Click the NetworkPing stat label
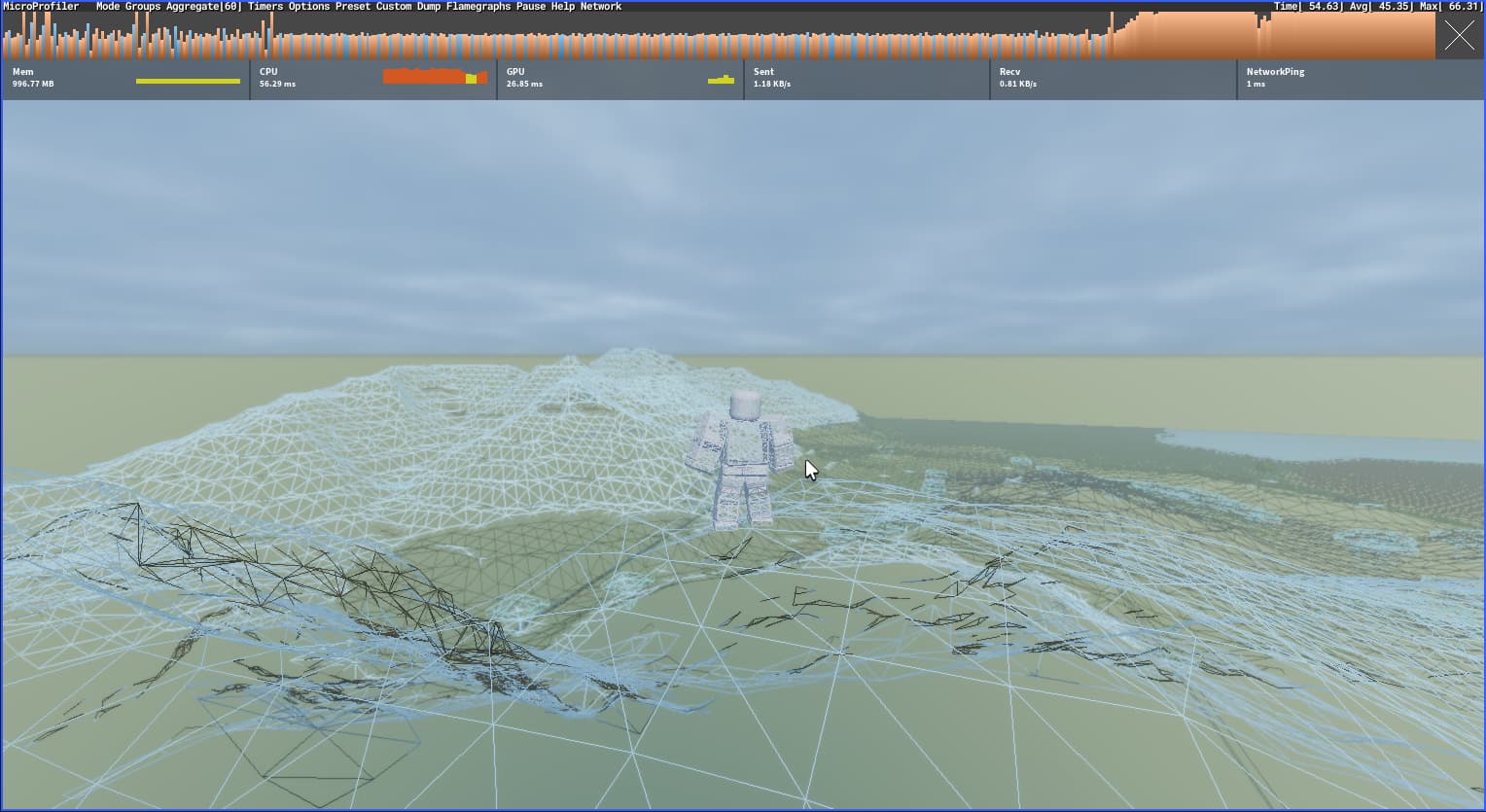1486x812 pixels. point(1275,72)
